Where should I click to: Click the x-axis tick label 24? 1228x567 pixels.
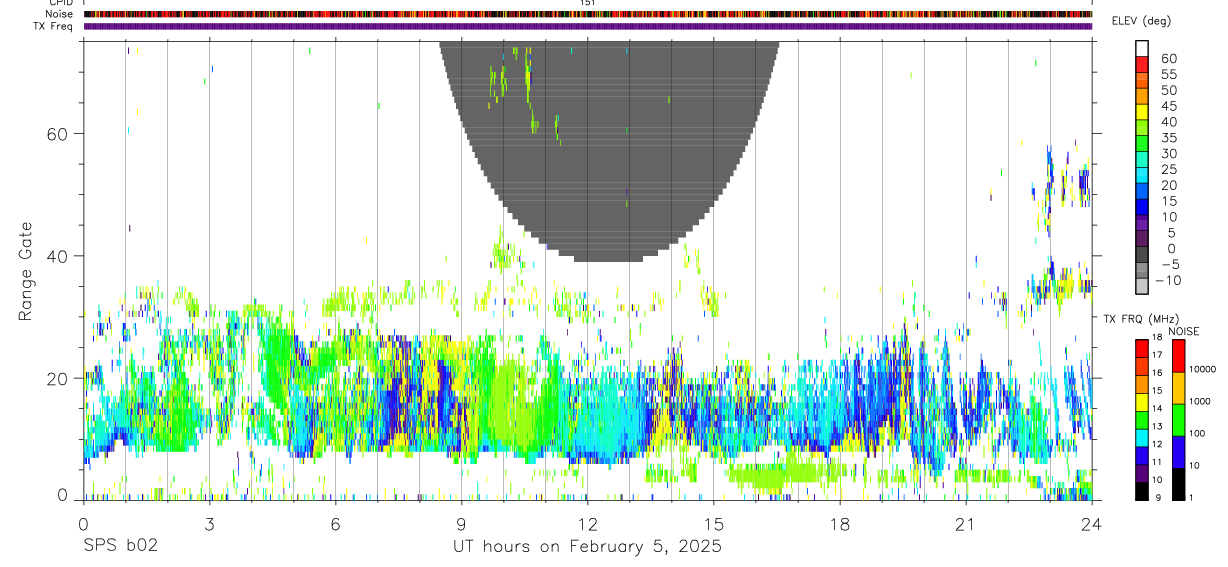click(x=1091, y=523)
